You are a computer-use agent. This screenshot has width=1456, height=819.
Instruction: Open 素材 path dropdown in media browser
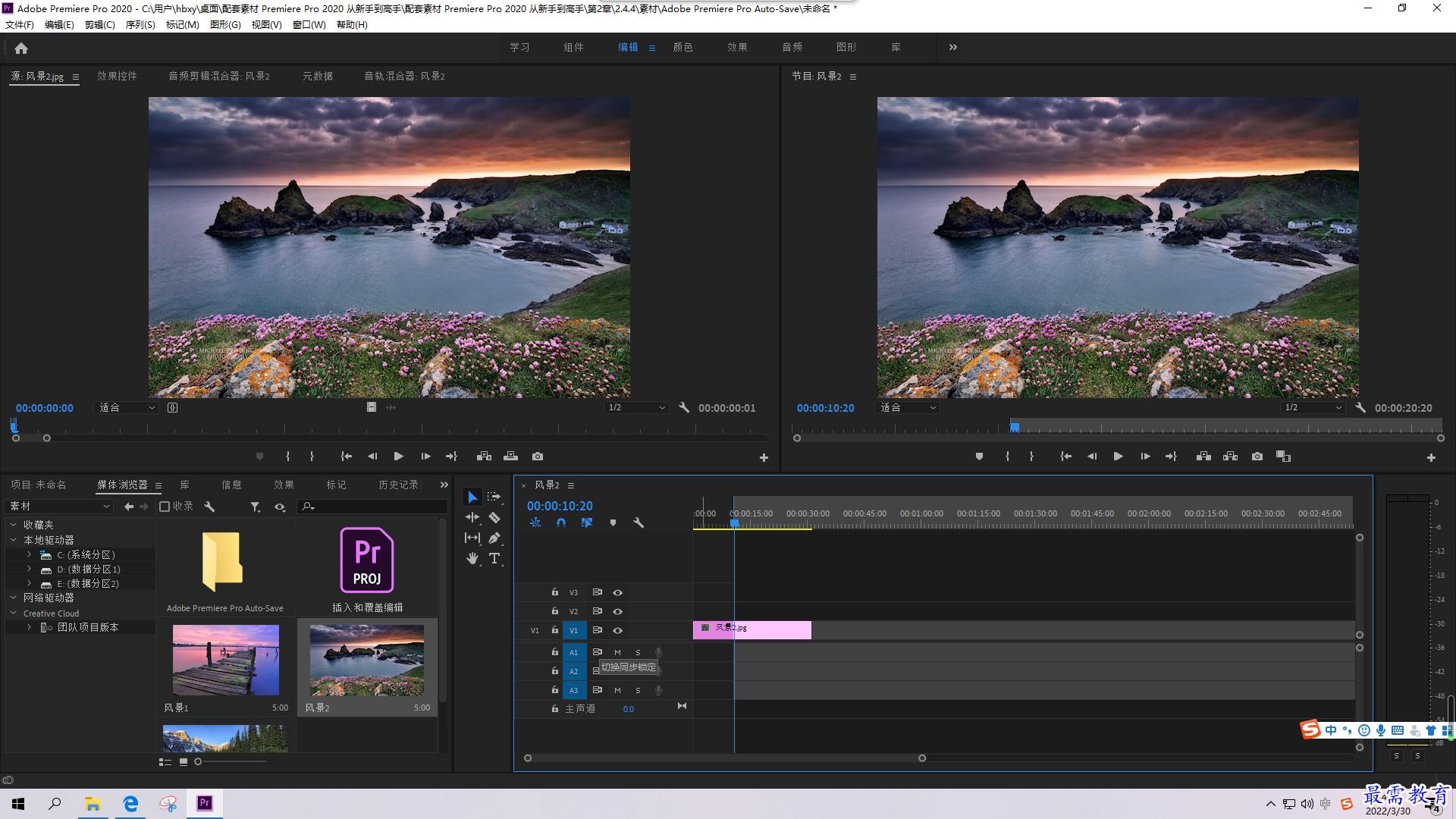click(x=59, y=507)
